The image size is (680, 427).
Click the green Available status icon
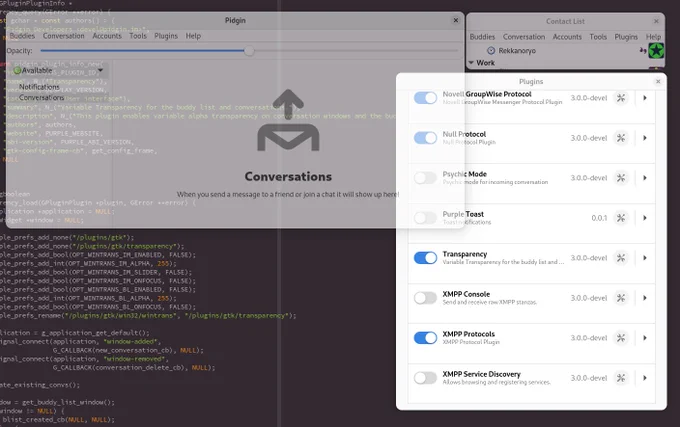click(x=17, y=70)
